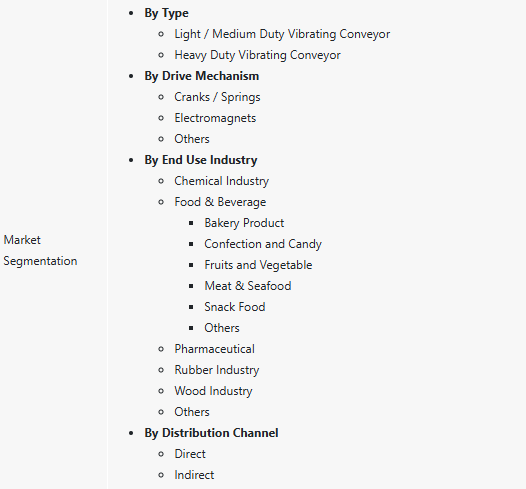Select Rubber Industry list item
526x489 pixels.
tap(217, 370)
